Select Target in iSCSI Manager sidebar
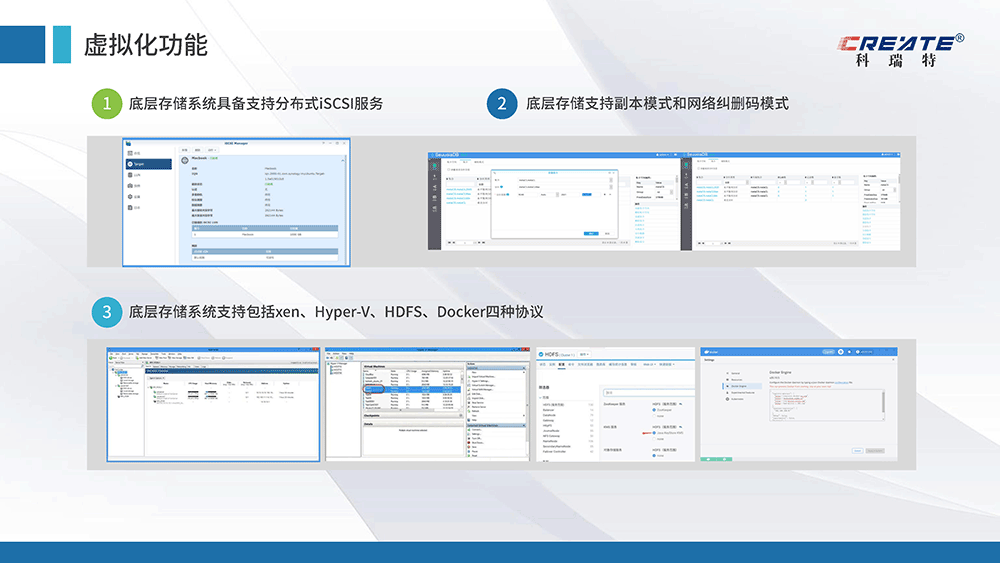The height and width of the screenshot is (563, 1000). click(x=149, y=164)
